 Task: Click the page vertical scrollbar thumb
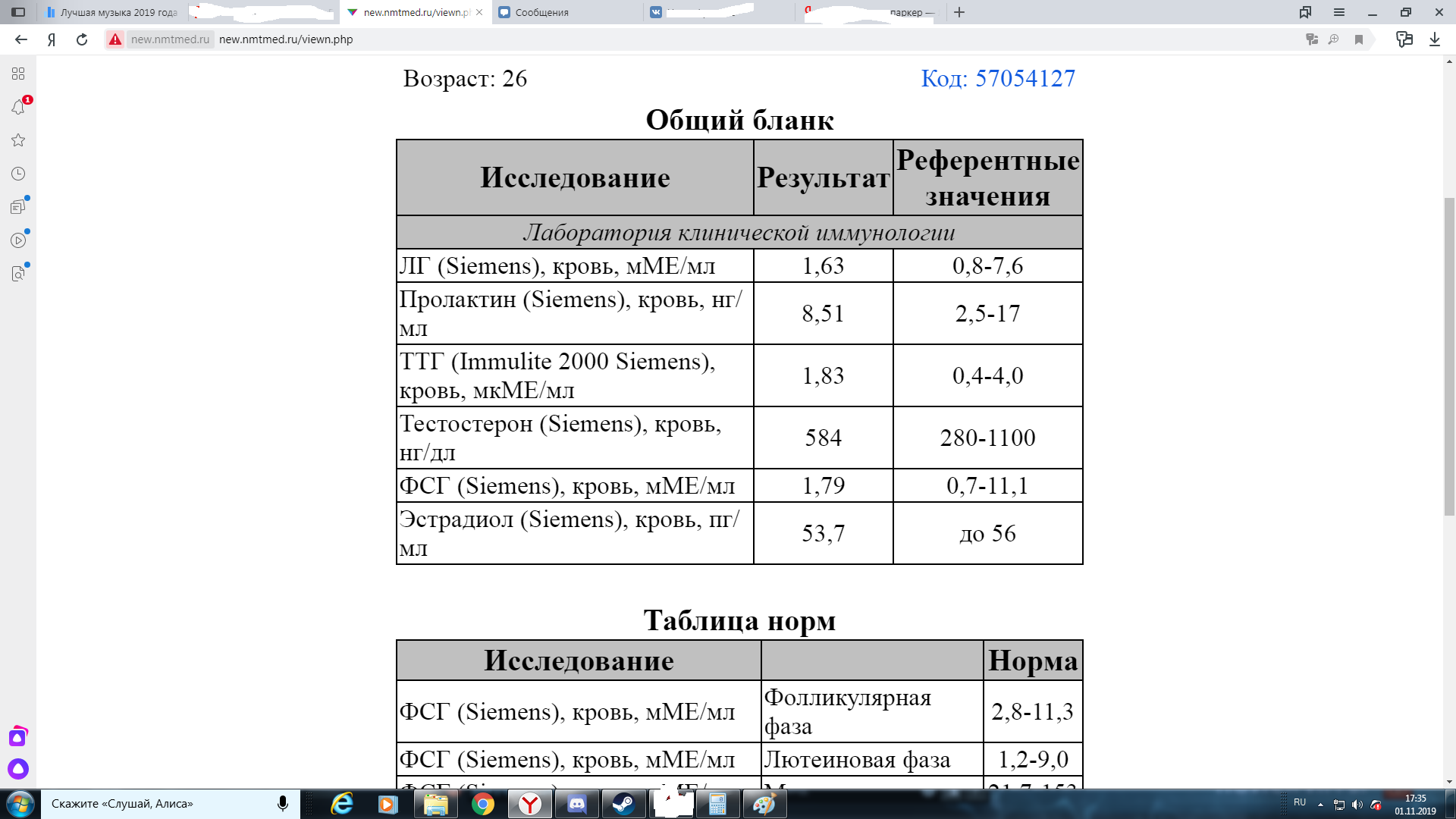(1449, 356)
